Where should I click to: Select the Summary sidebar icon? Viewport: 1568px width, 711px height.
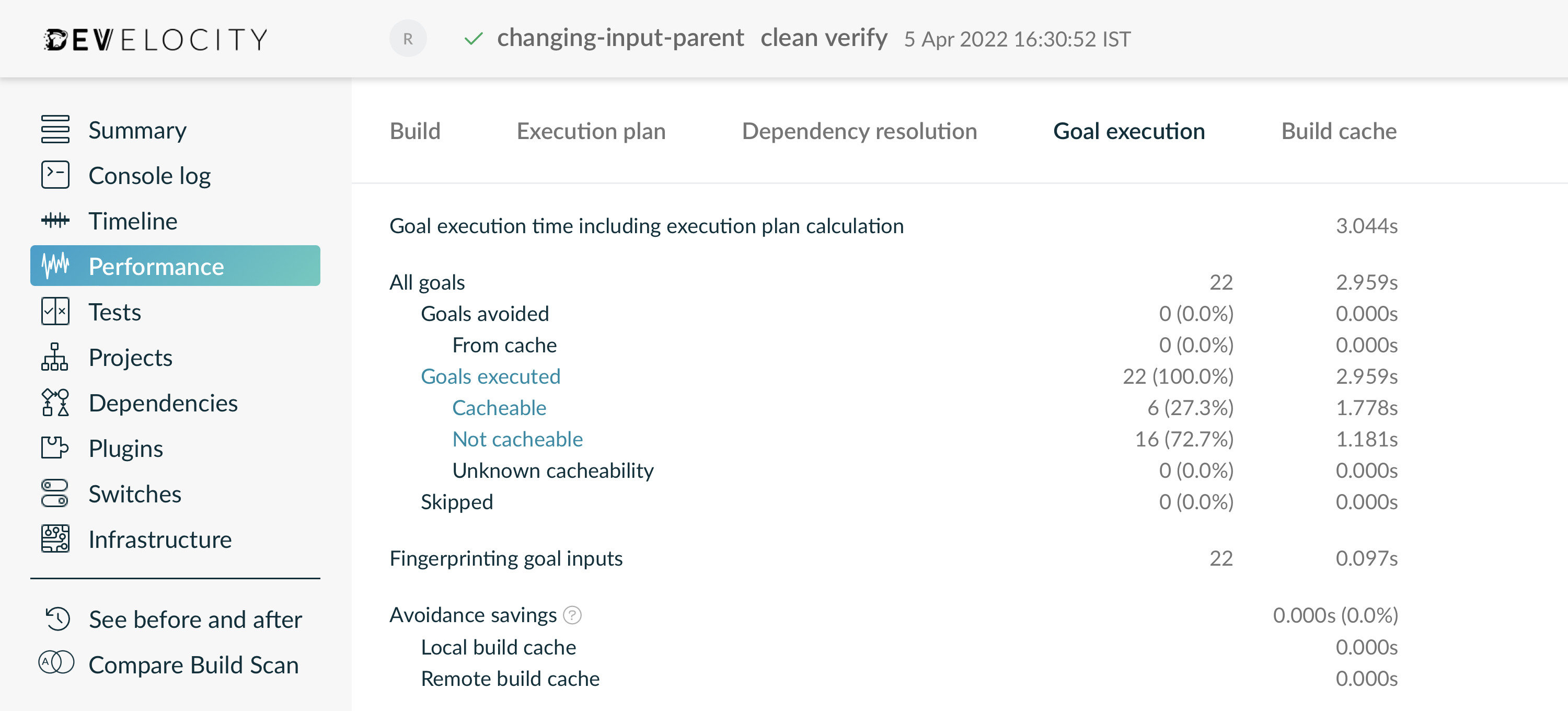coord(55,129)
